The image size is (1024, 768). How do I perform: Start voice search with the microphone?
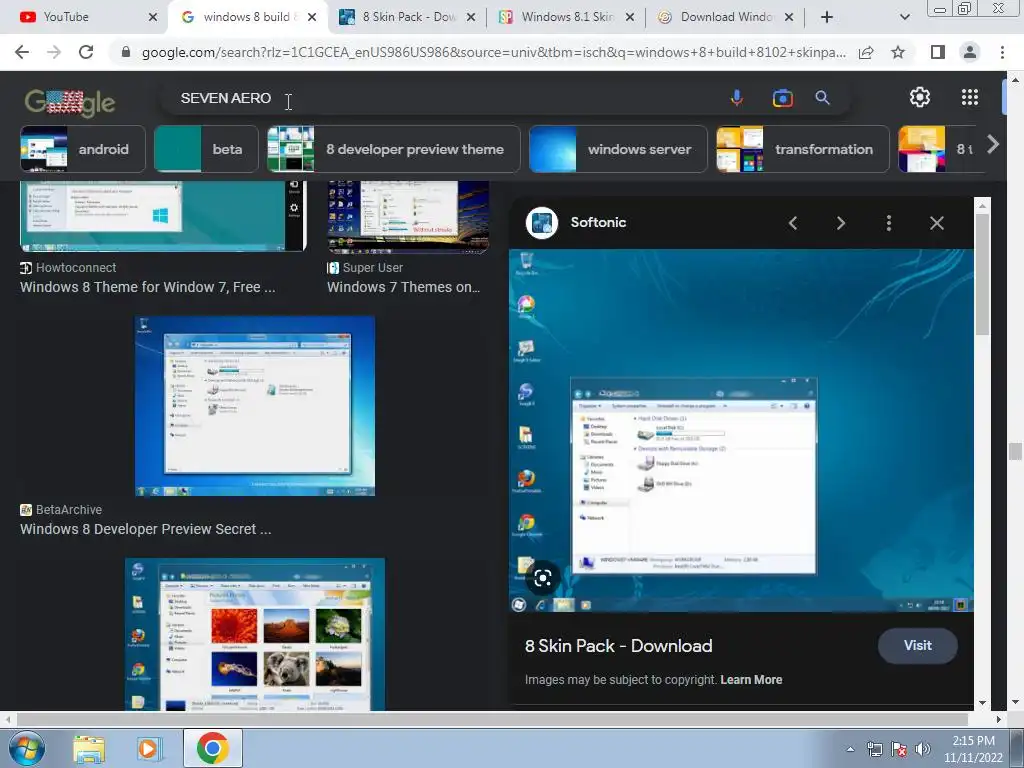pyautogui.click(x=737, y=98)
